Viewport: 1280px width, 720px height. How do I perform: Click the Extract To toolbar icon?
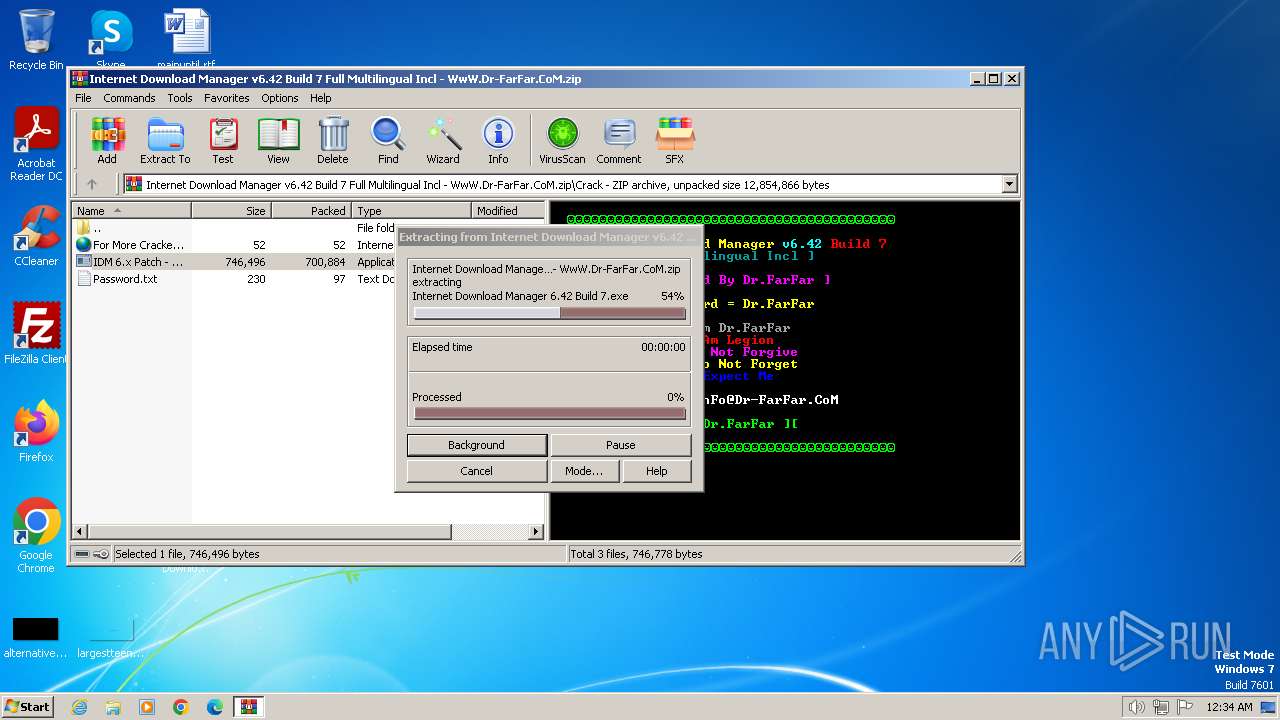tap(165, 140)
